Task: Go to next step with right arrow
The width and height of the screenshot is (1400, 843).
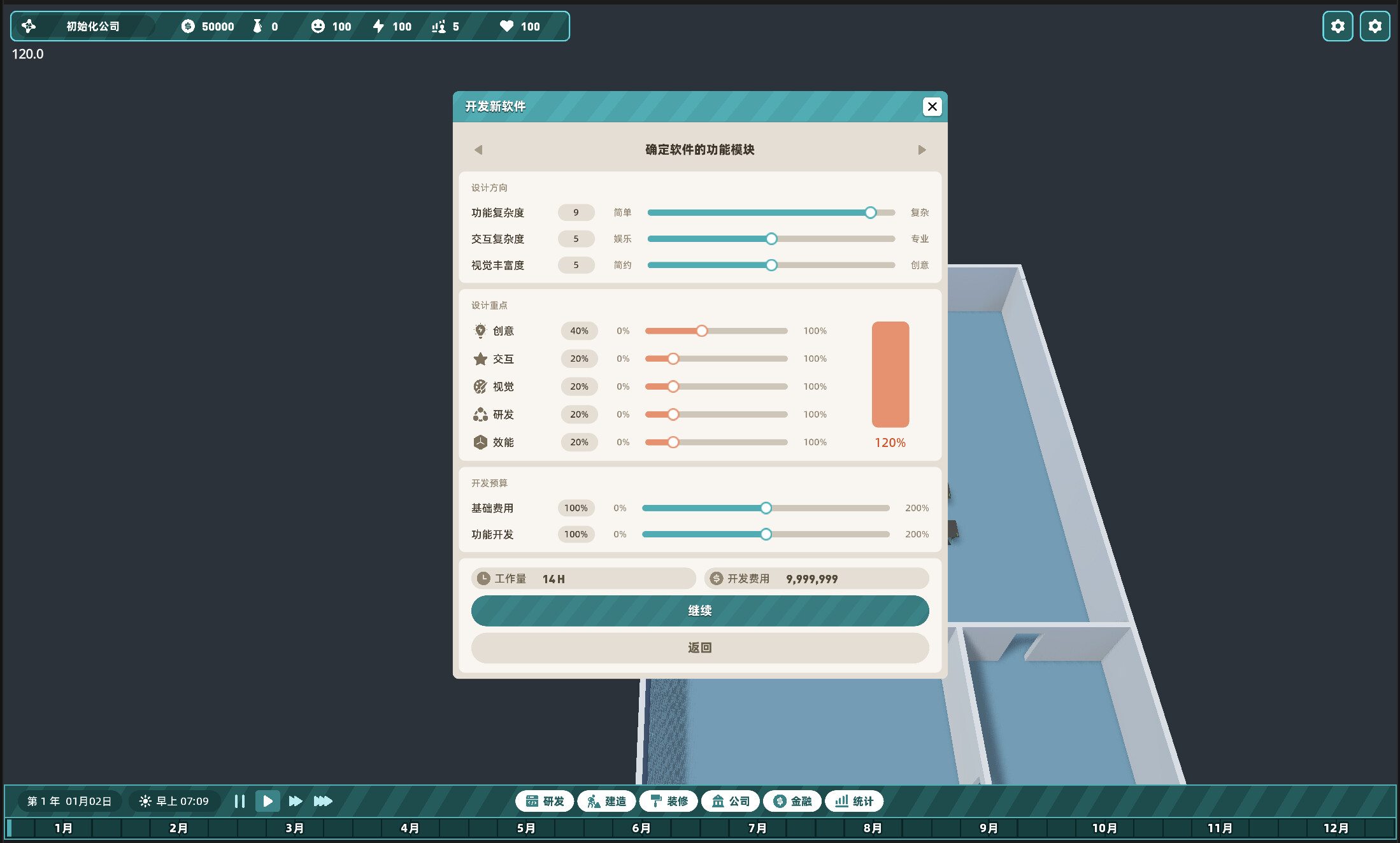Action: (x=922, y=150)
